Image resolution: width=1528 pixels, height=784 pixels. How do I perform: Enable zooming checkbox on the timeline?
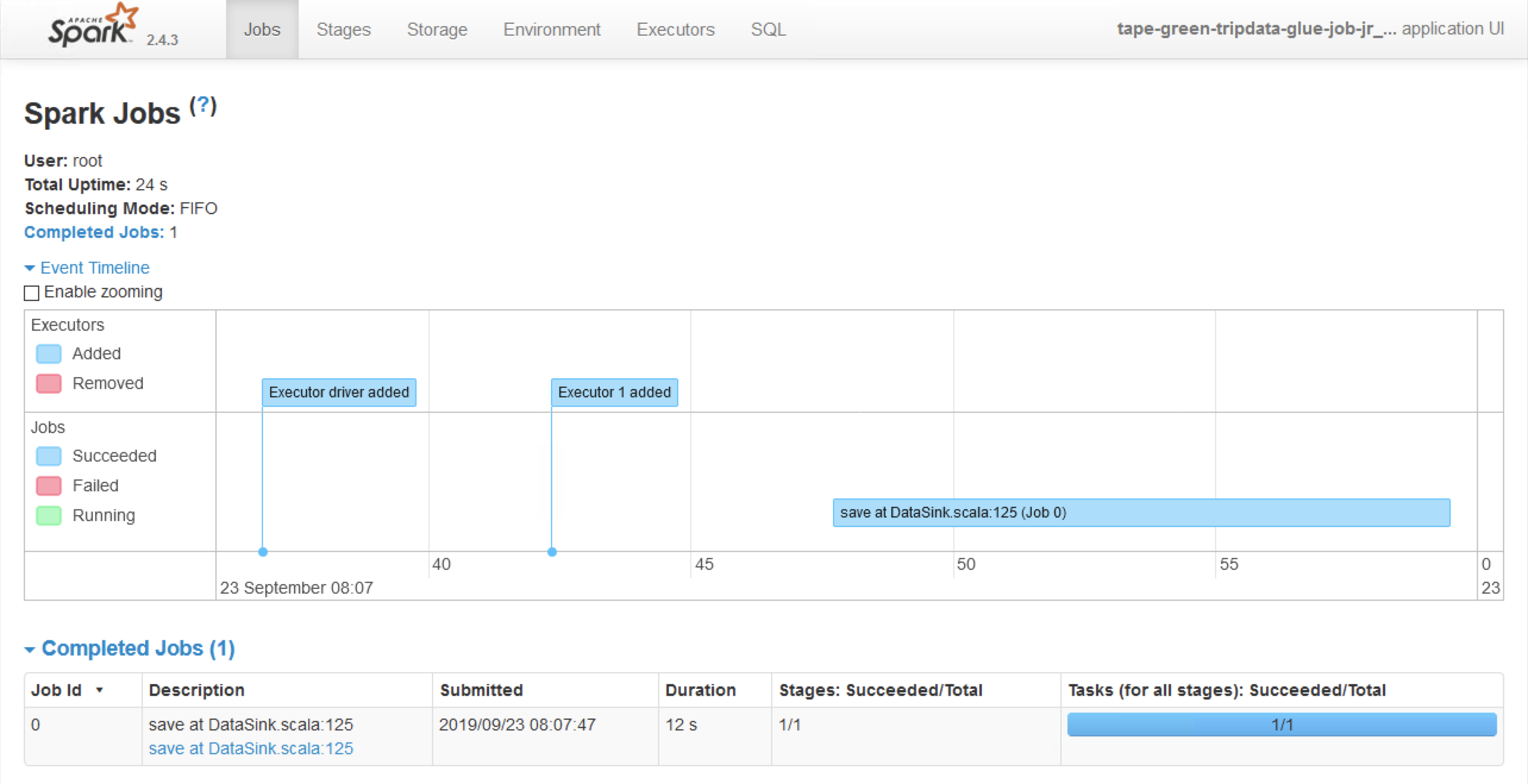coord(32,293)
